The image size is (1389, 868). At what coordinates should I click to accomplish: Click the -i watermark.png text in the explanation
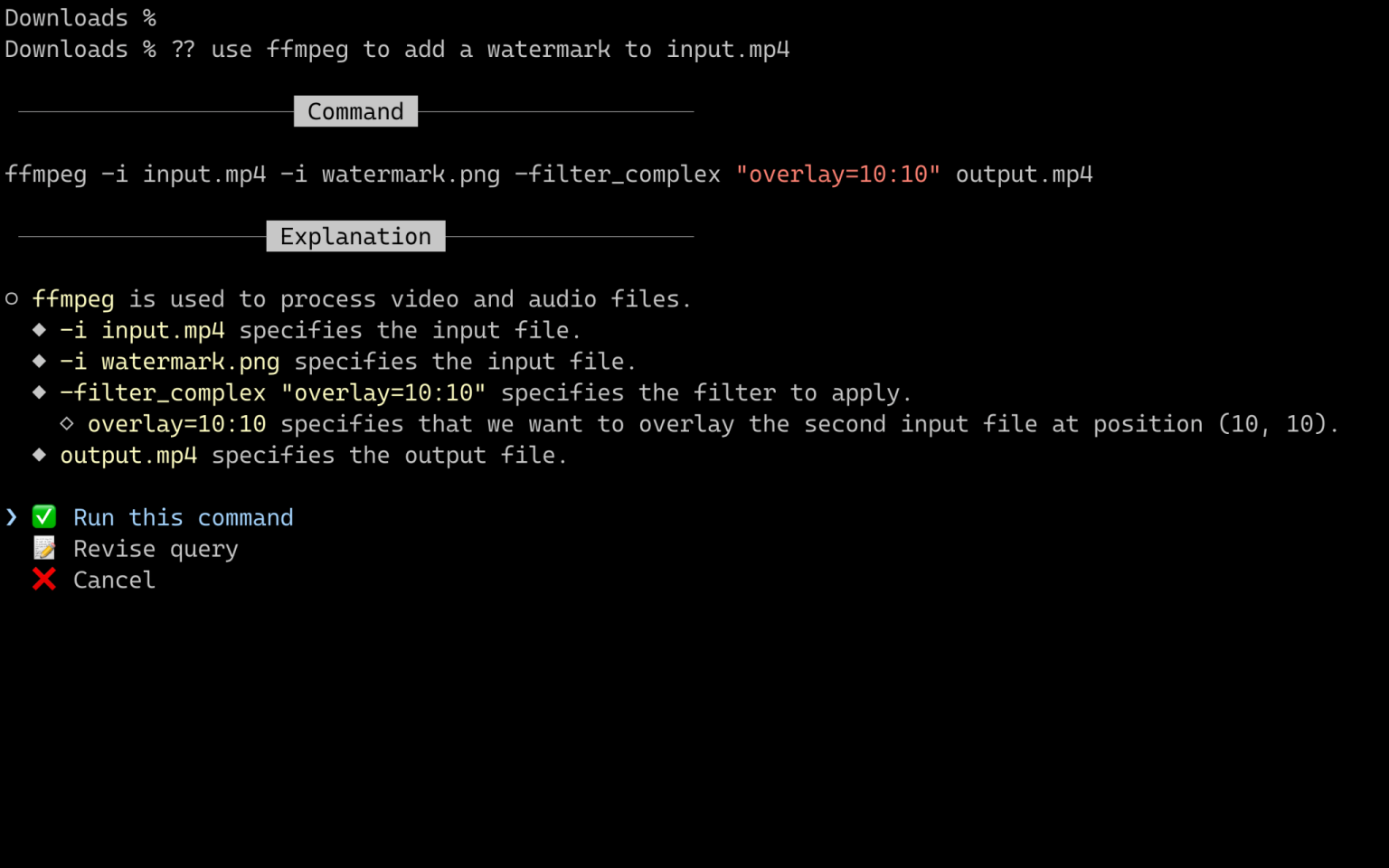pyautogui.click(x=169, y=361)
